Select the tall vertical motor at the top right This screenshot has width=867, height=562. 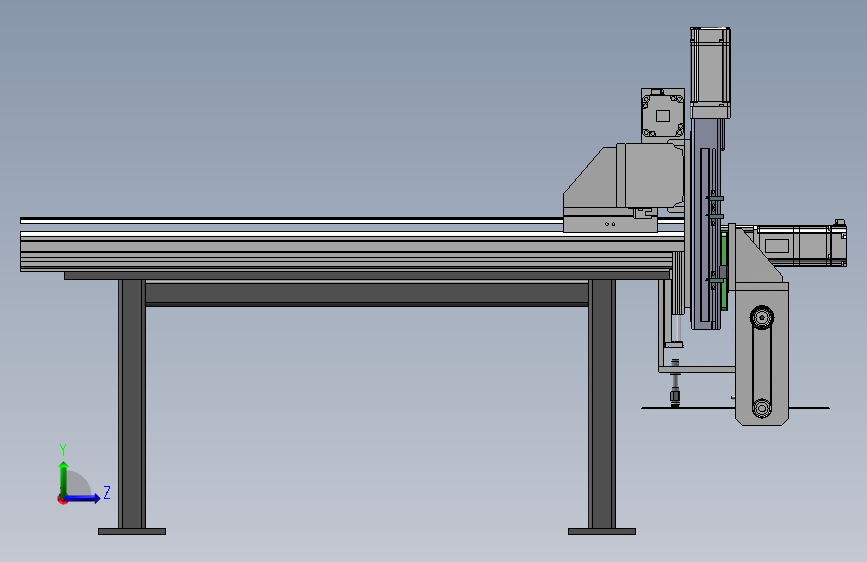click(711, 73)
